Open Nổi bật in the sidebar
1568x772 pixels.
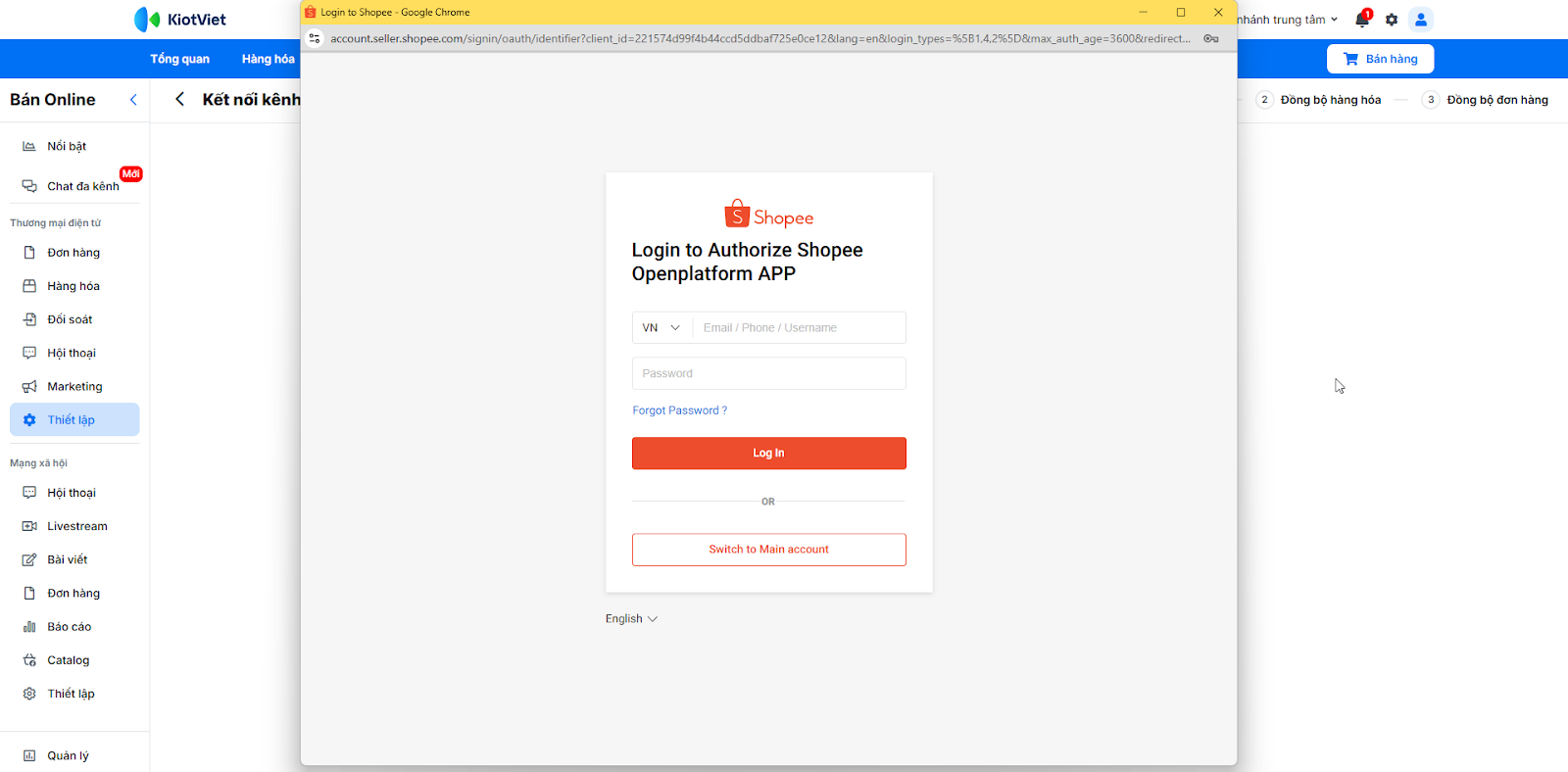[74, 146]
